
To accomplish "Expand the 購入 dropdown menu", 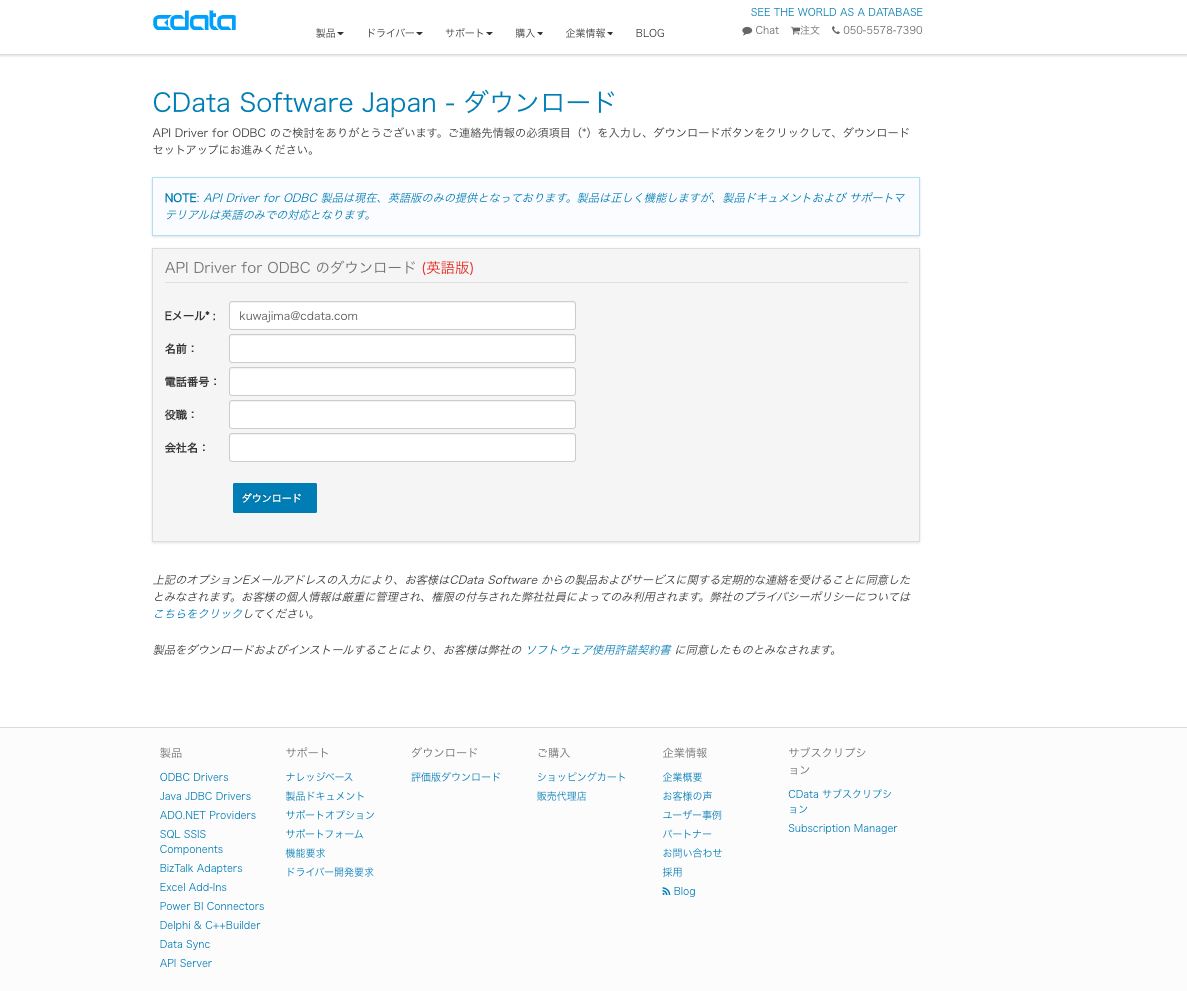I will click(529, 33).
